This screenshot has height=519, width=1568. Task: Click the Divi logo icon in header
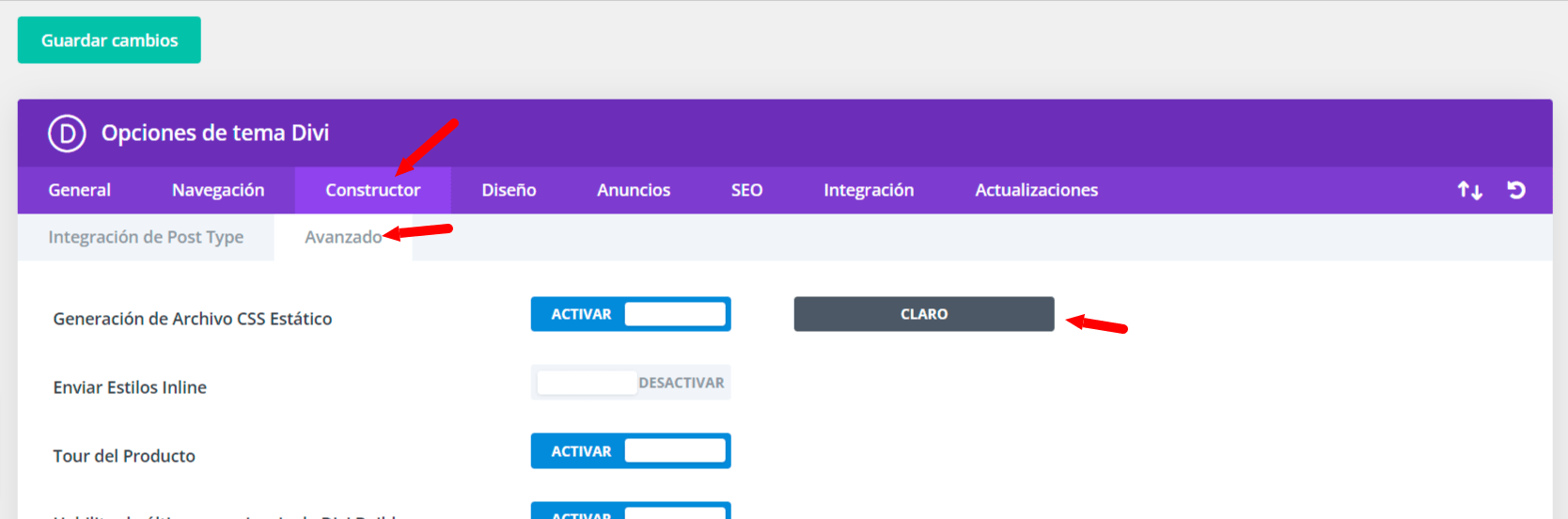pos(67,134)
